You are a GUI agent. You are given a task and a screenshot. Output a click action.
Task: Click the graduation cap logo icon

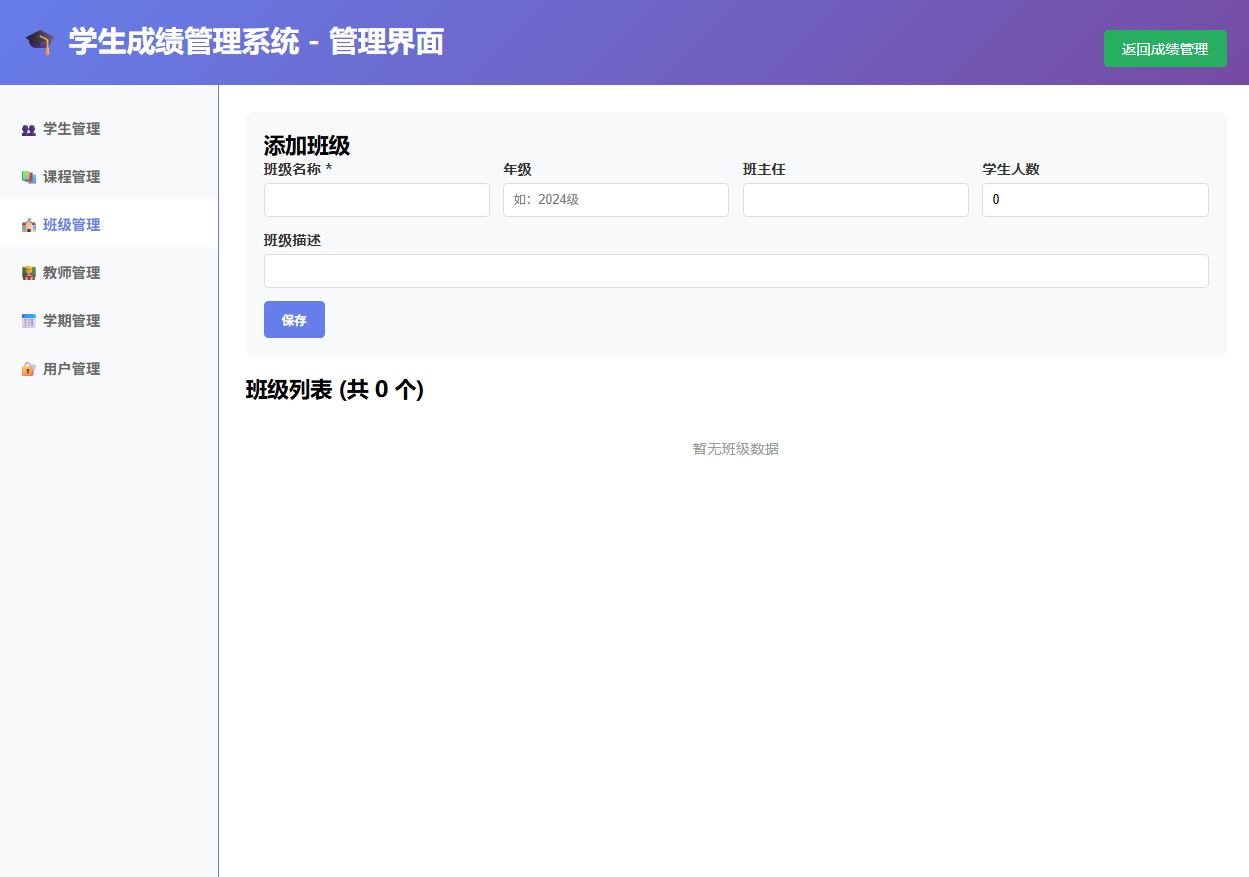click(39, 42)
